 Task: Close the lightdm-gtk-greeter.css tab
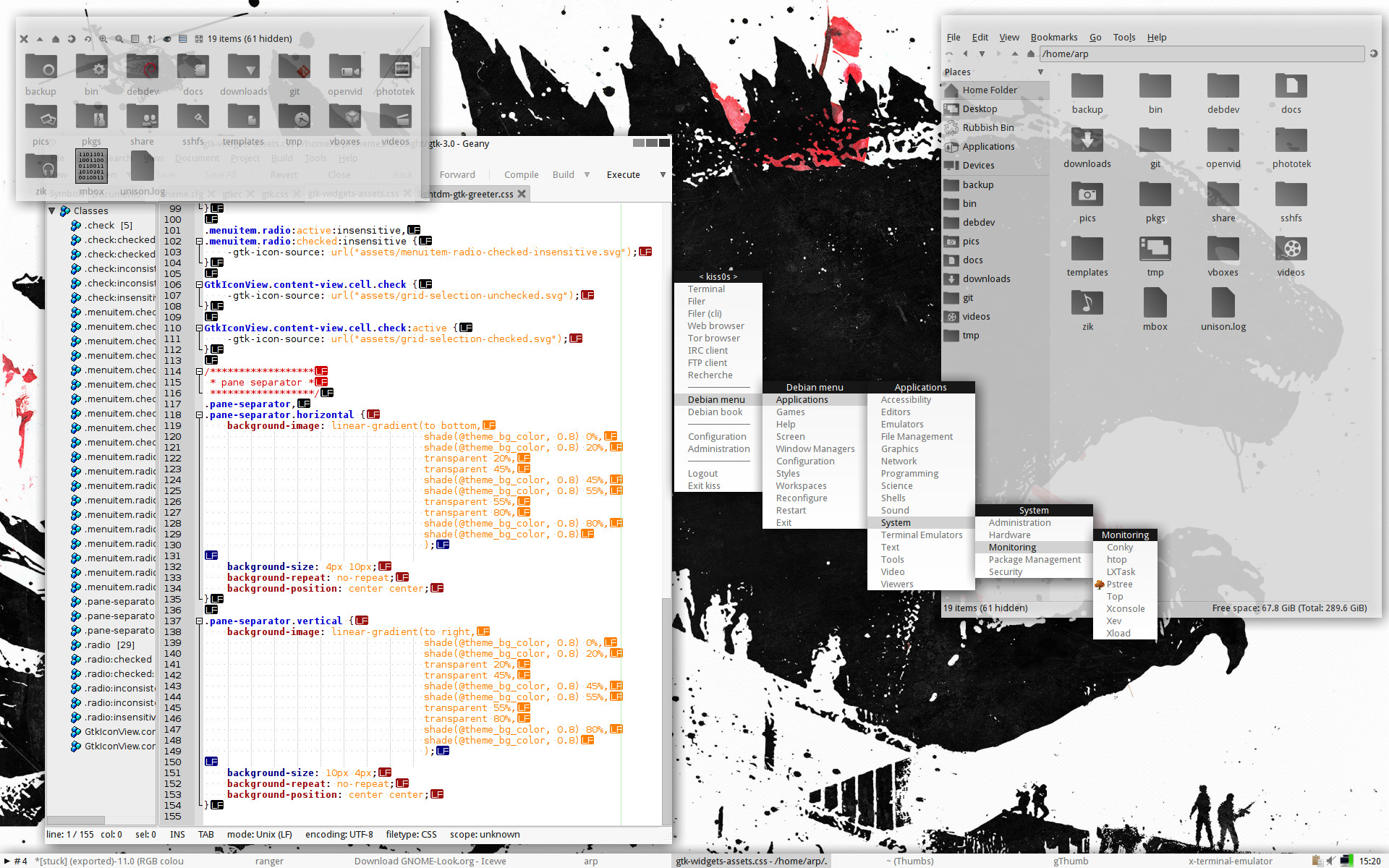tap(522, 195)
